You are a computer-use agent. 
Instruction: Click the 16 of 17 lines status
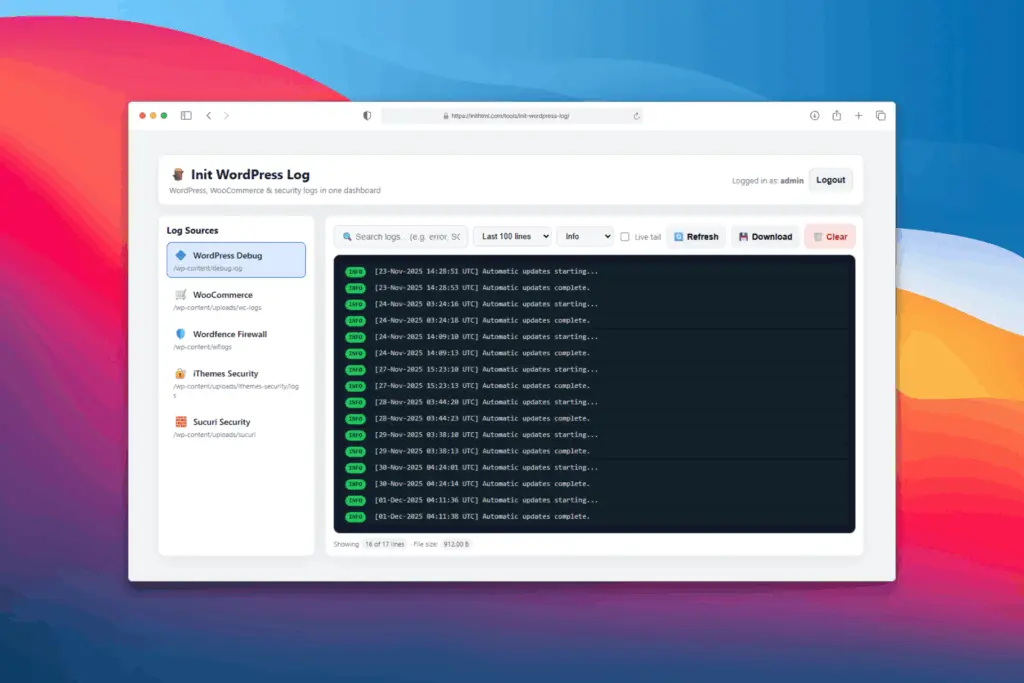385,544
